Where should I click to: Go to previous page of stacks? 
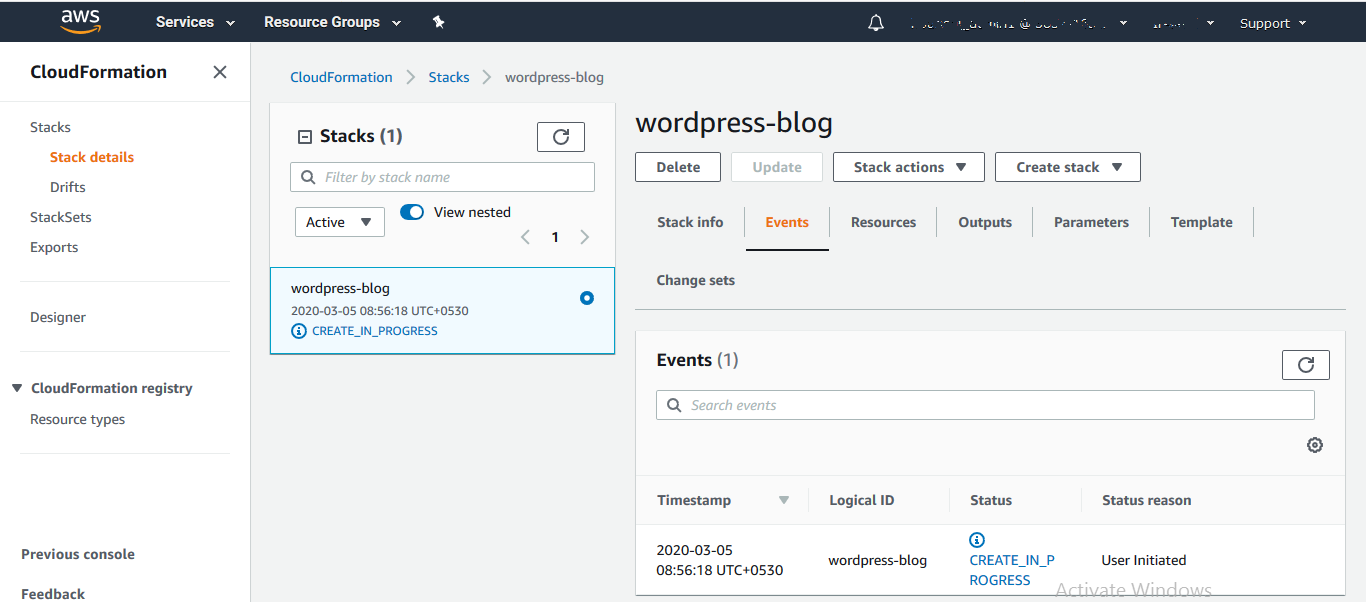[x=526, y=237]
